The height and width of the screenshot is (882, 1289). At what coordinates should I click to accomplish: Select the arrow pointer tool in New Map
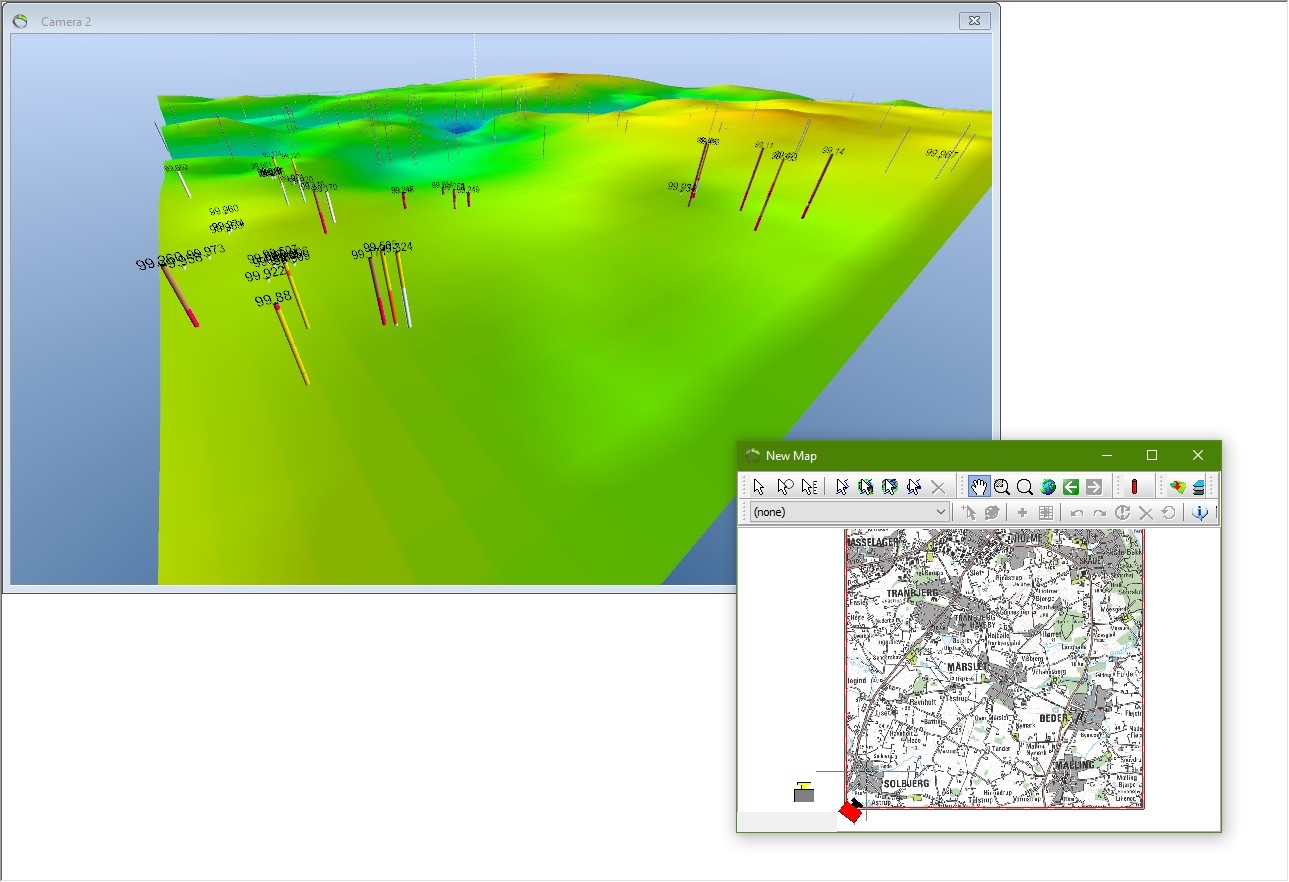759,487
